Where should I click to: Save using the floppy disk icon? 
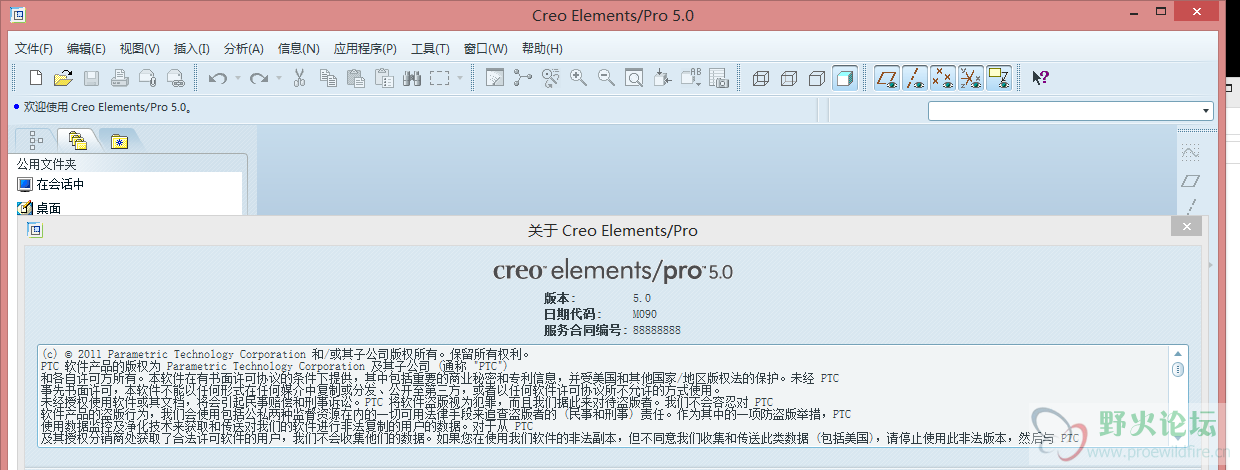(91, 77)
